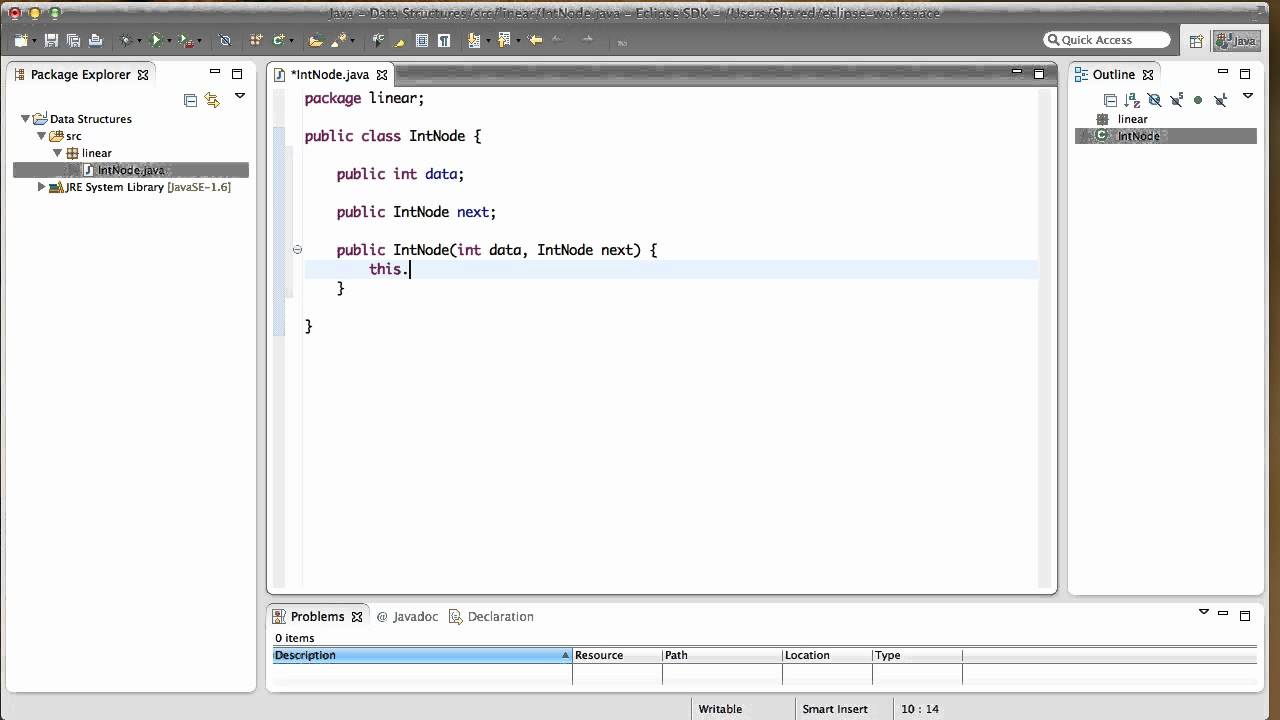
Task: Run the program with green play icon
Action: (155, 40)
